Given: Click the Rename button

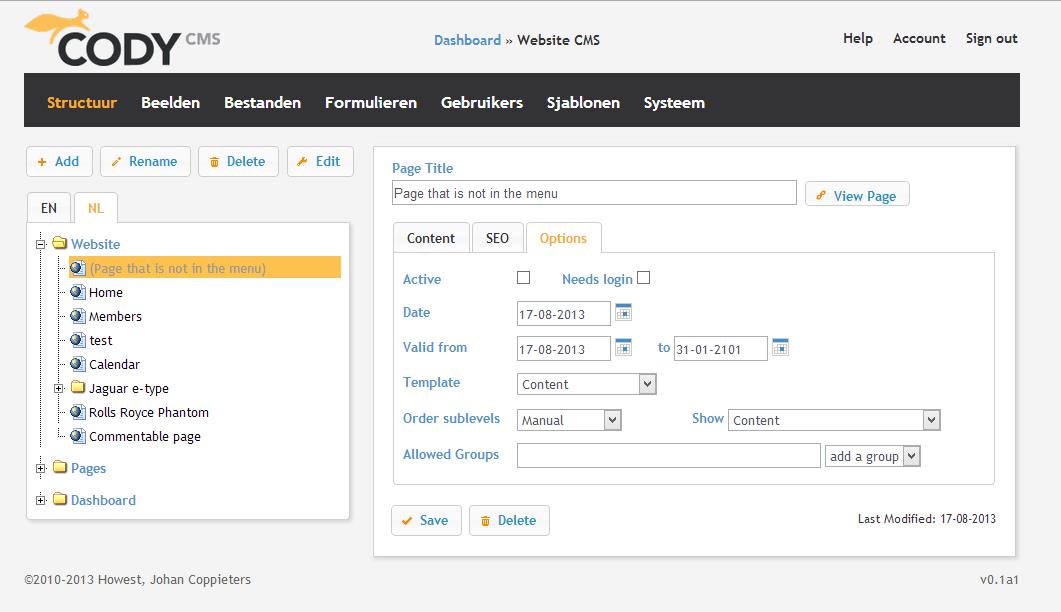Looking at the screenshot, I should point(145,161).
